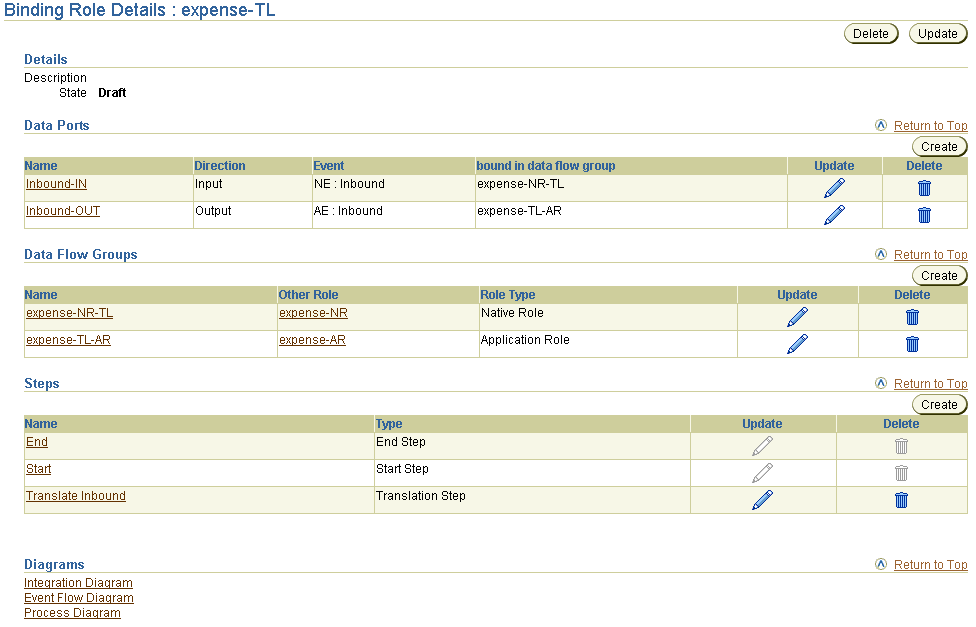Update the expense-TL binding role

(938, 34)
